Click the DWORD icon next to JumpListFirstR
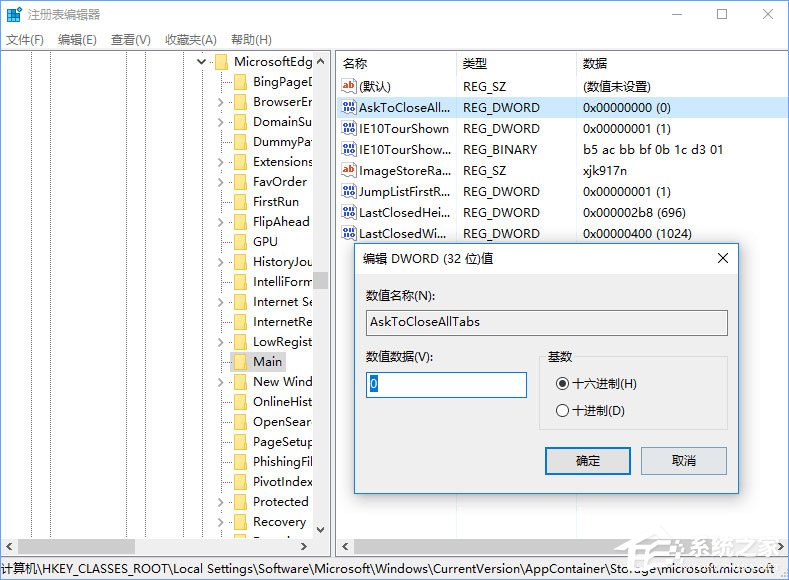 349,192
